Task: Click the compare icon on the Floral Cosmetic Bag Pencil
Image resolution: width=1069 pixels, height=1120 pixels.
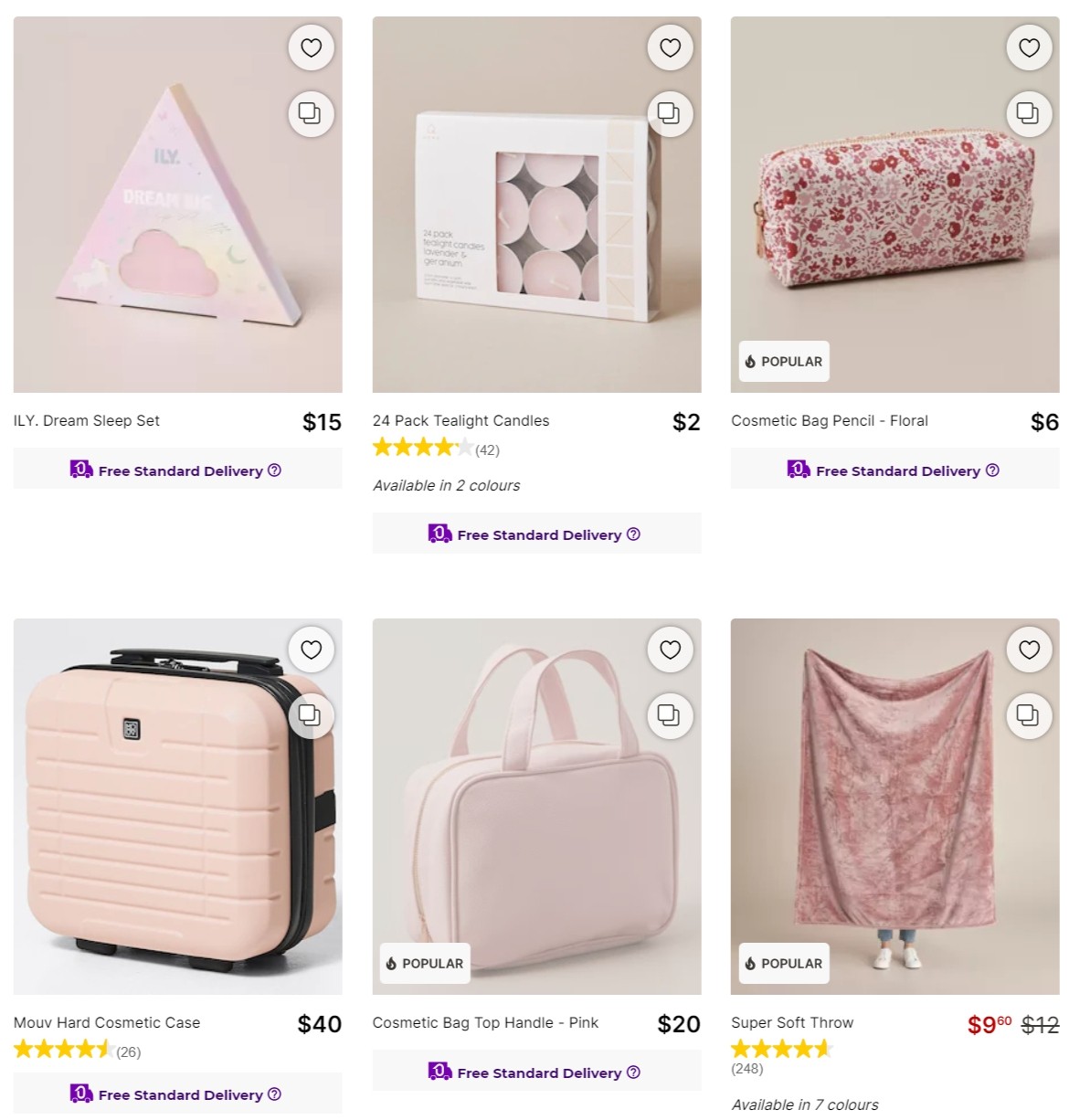Action: click(1029, 114)
